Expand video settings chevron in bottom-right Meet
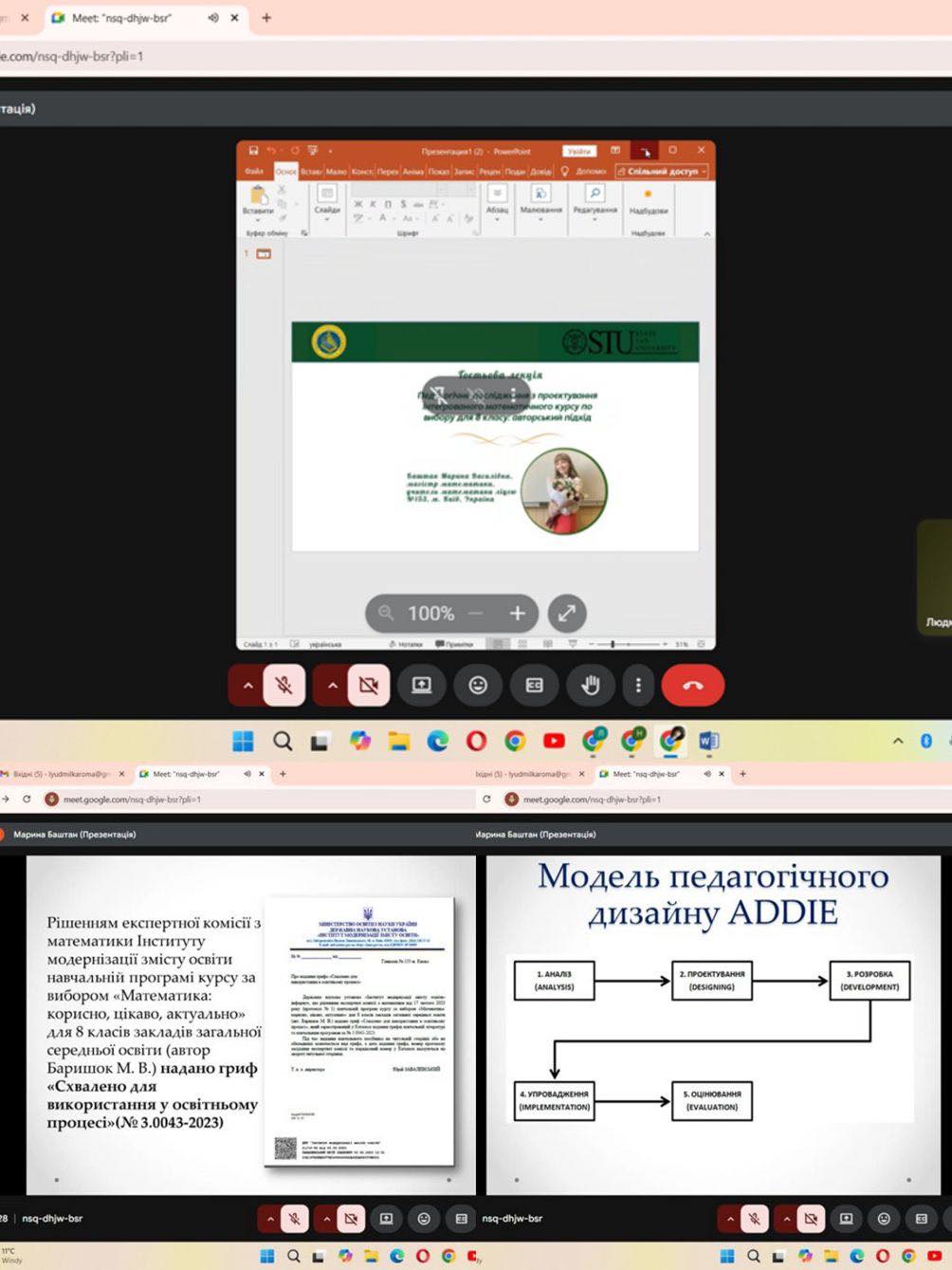The width and height of the screenshot is (952, 1270). coord(786,1219)
